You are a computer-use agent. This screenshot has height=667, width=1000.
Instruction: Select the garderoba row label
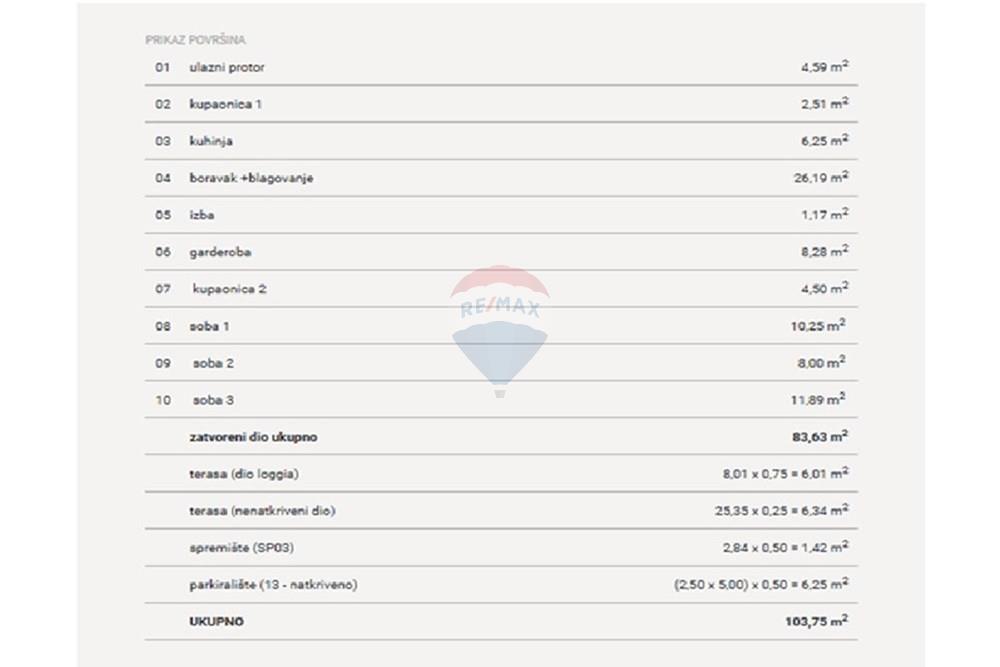click(x=220, y=252)
